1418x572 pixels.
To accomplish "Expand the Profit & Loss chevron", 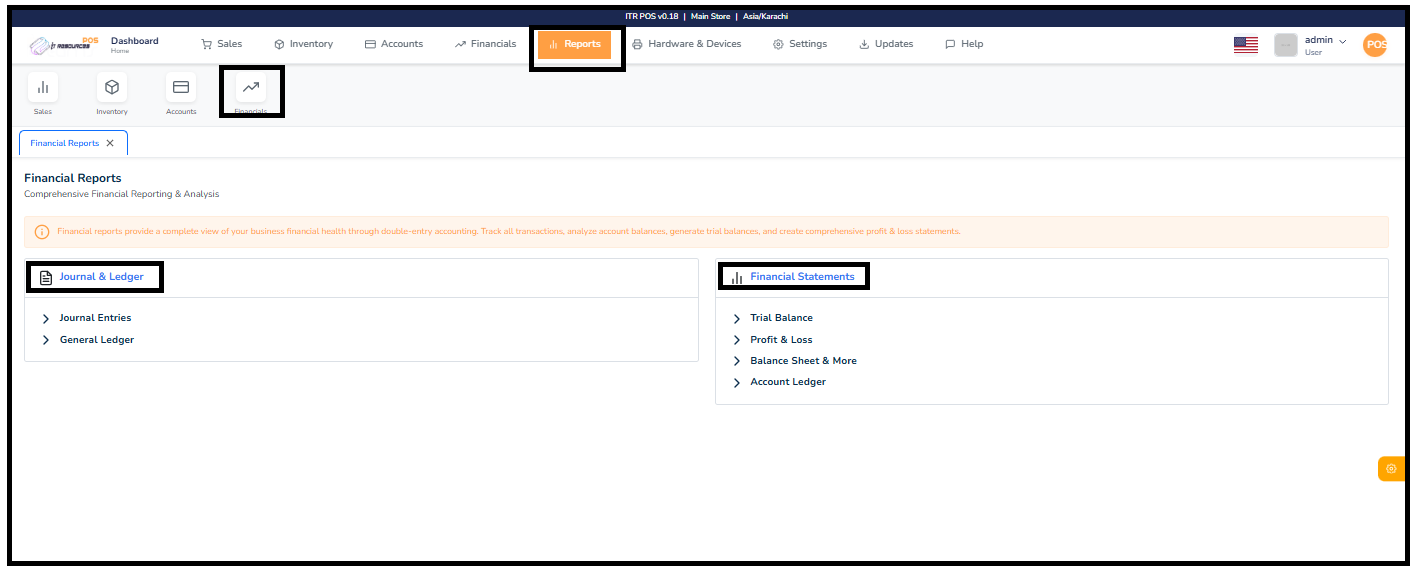I will 737,340.
